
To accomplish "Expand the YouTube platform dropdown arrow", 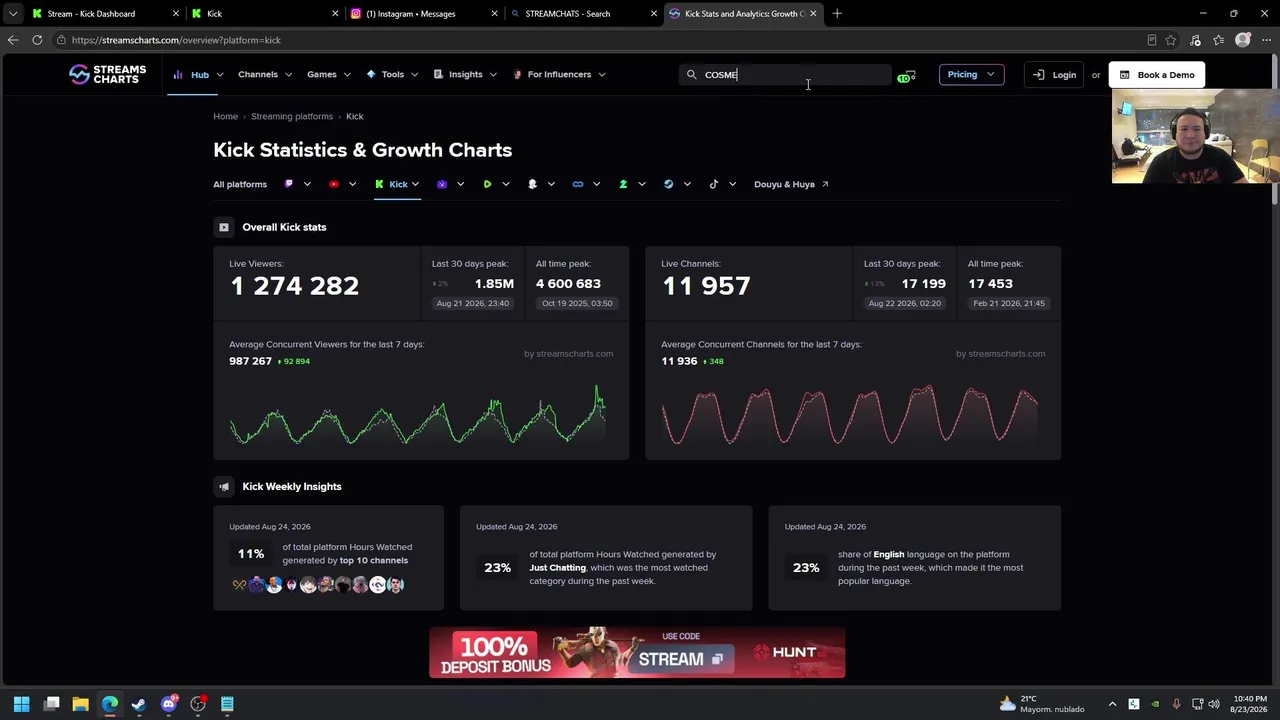I will click(352, 184).
